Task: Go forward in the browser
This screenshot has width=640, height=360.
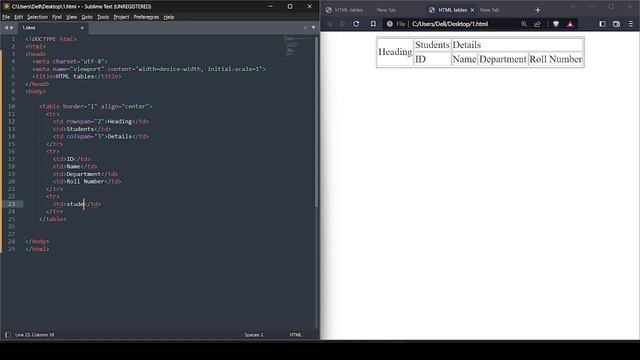Action: click(343, 24)
